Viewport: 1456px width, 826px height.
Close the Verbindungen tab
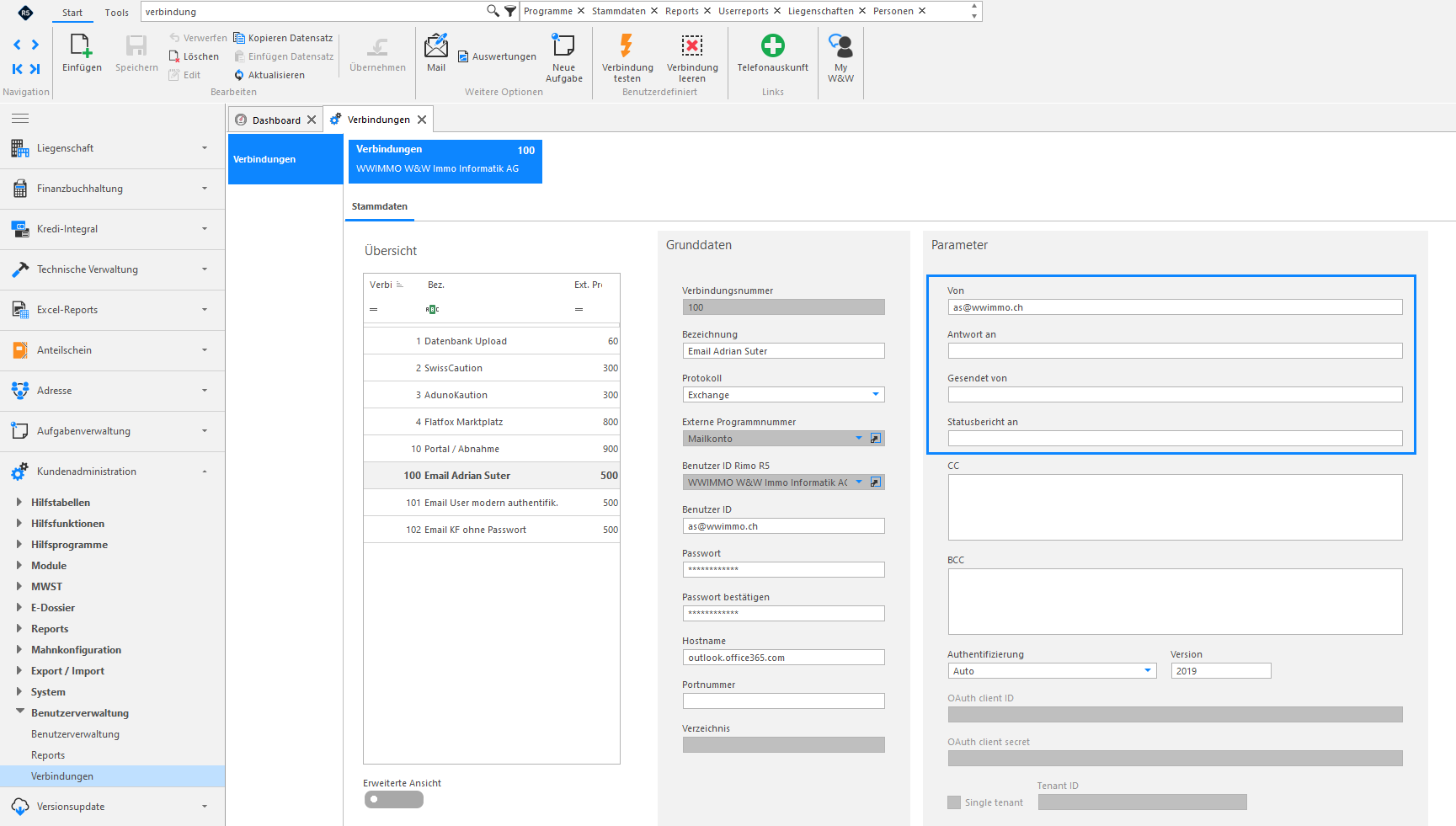click(x=422, y=120)
